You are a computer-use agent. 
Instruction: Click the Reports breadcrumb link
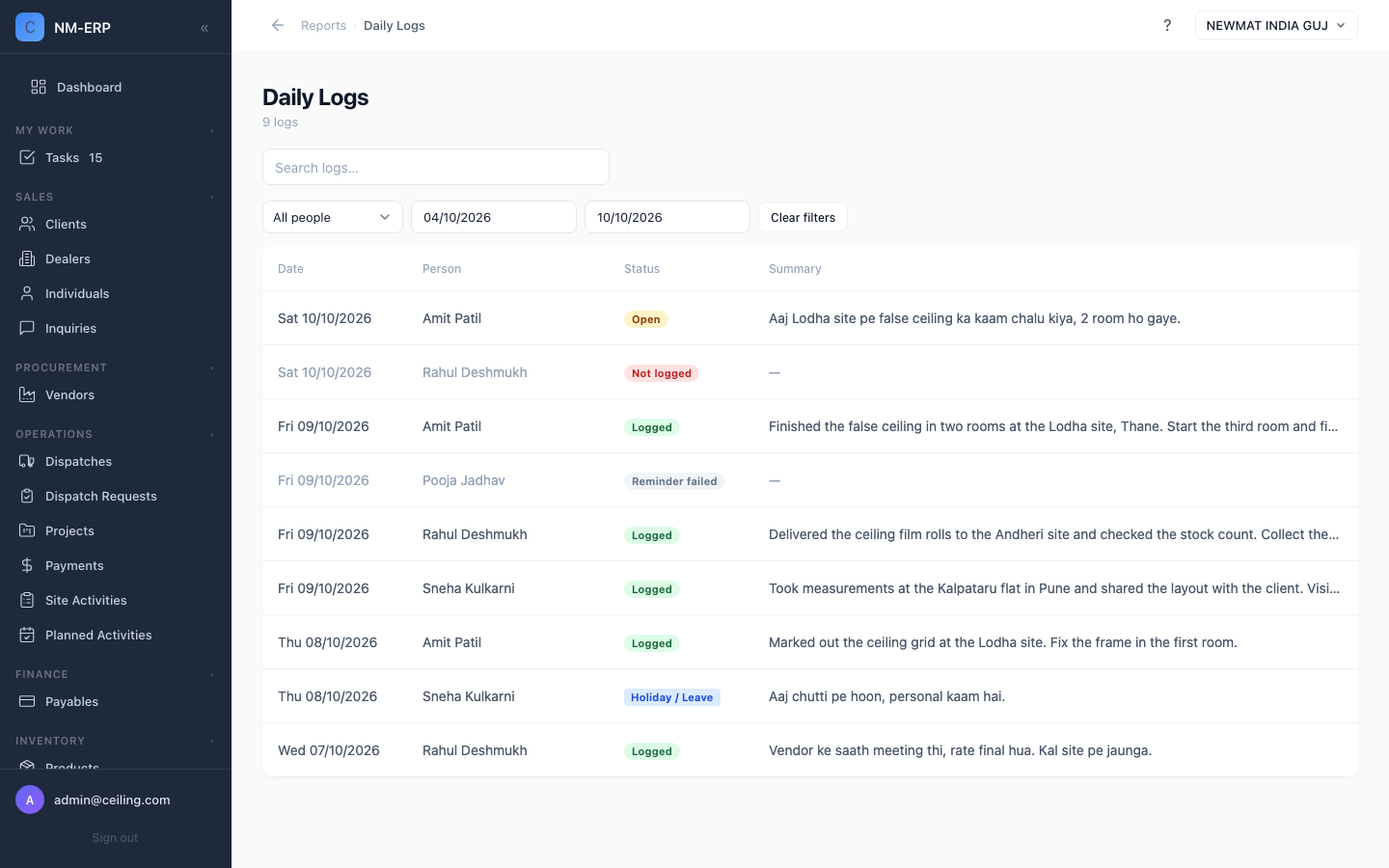323,26
